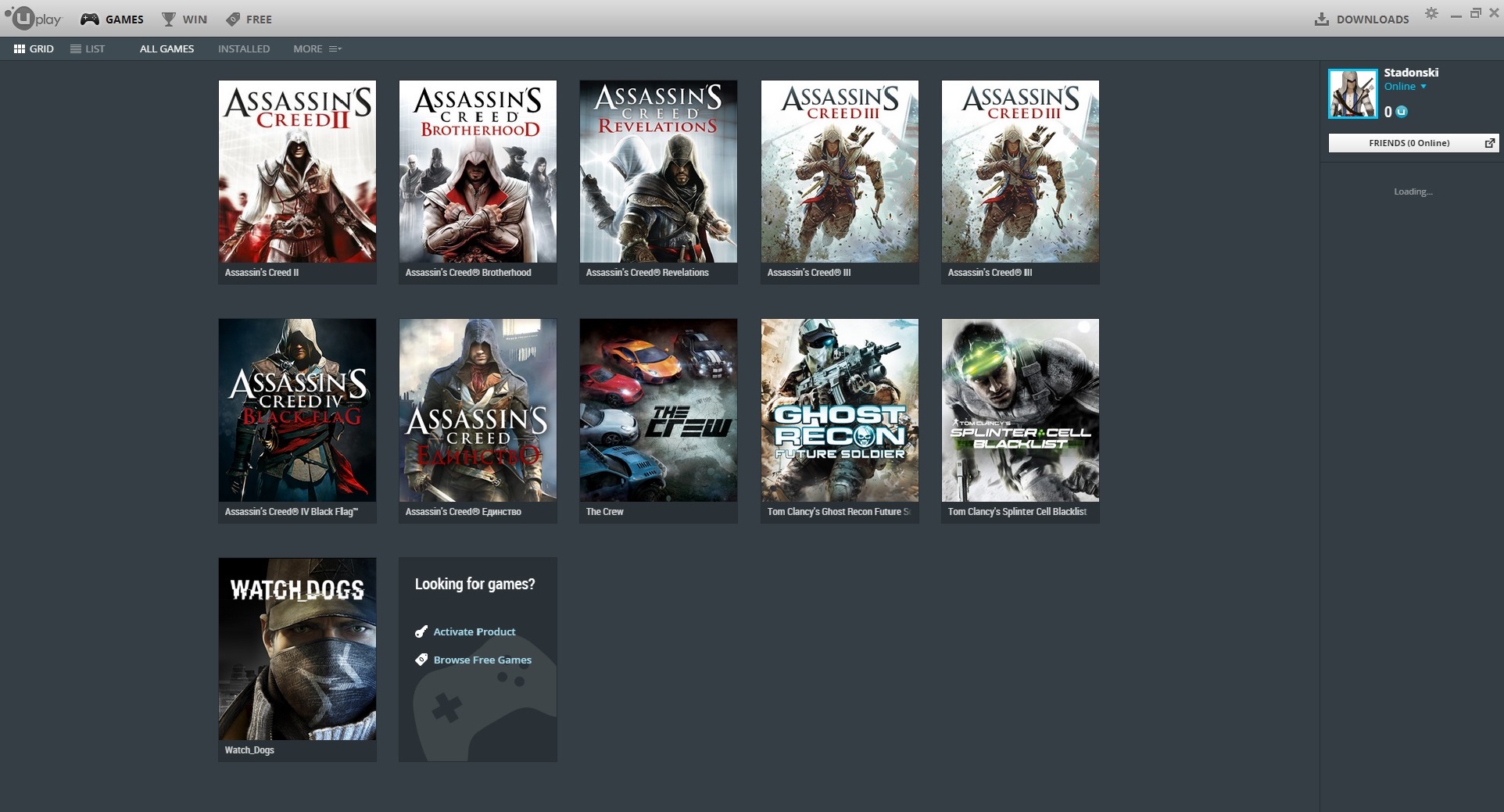Pop out the friends list window icon

[x=1489, y=143]
